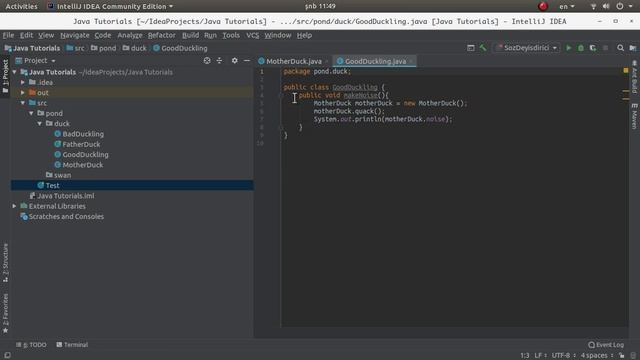
Task: Click the duck breadcrumb
Action: click(134, 48)
